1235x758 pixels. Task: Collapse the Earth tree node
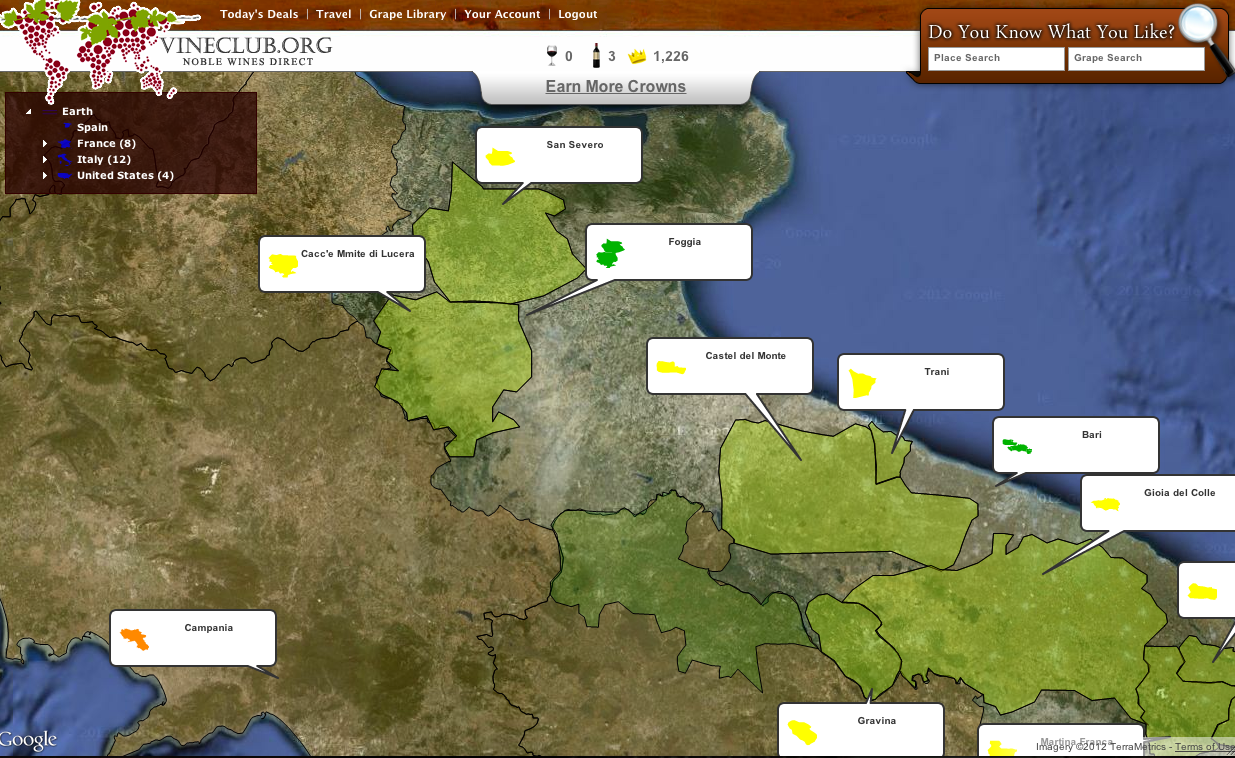29,112
